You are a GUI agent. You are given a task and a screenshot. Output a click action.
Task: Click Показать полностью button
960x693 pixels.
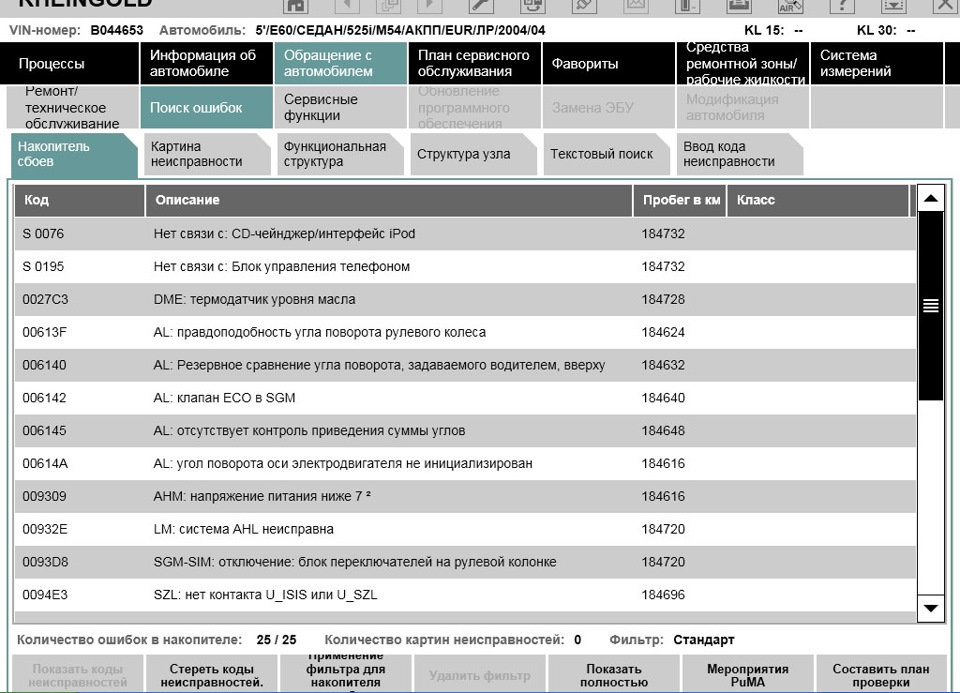pyautogui.click(x=614, y=675)
